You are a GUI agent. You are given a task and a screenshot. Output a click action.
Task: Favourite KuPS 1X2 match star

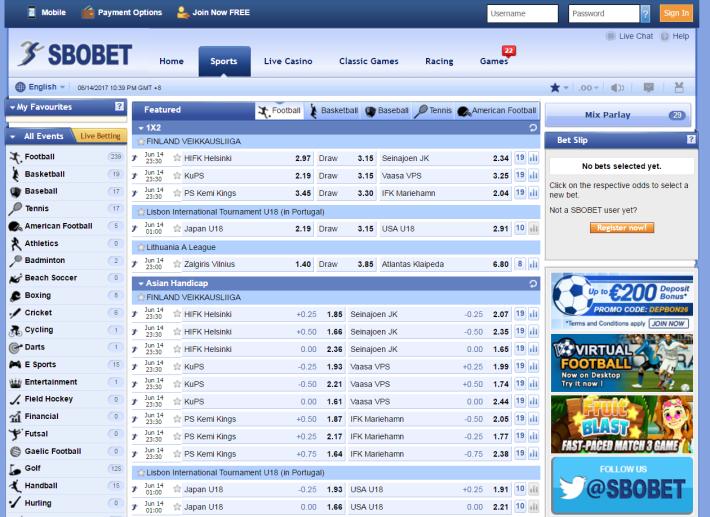coord(177,176)
